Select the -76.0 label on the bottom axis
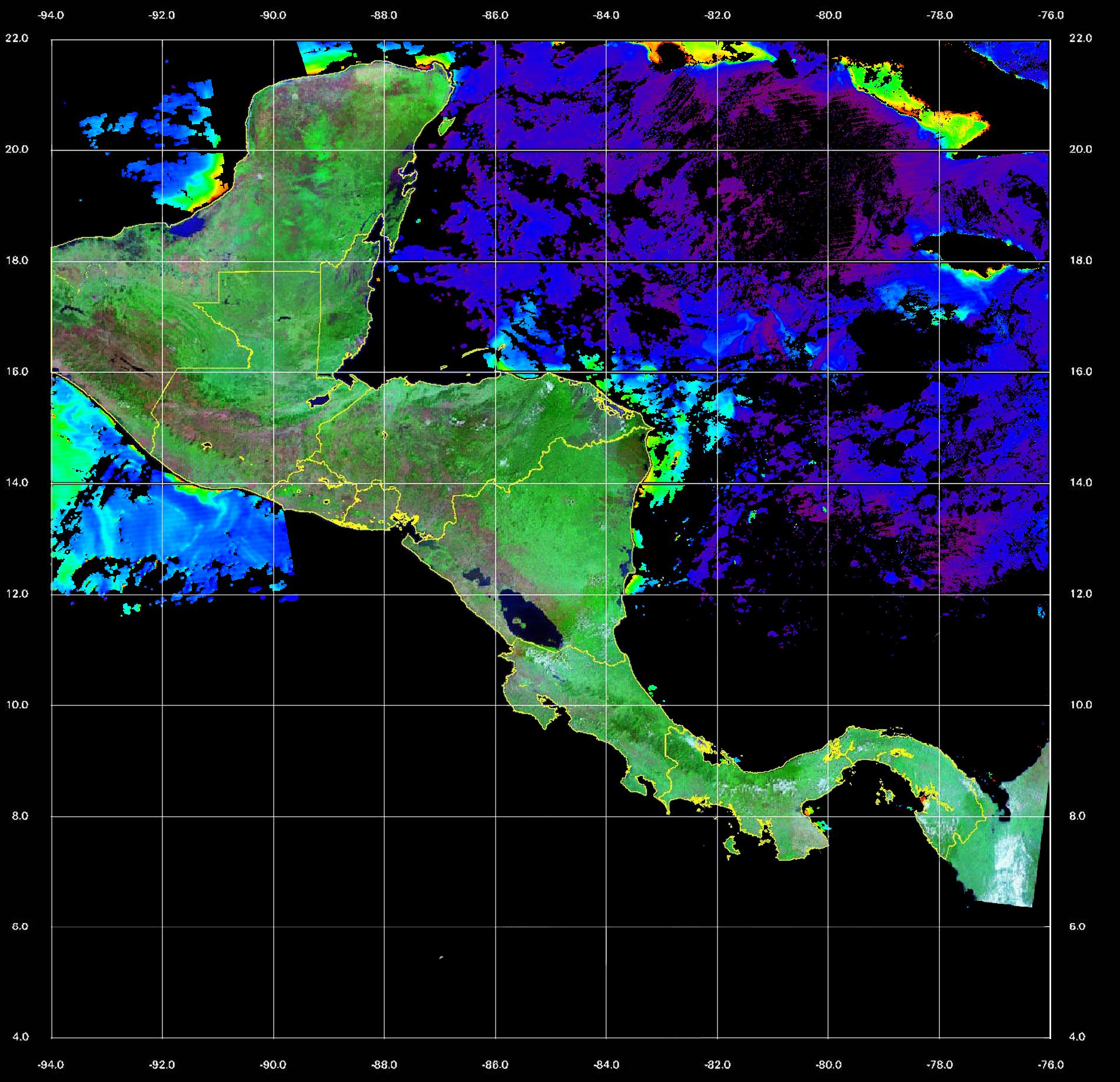 click(x=1051, y=1064)
